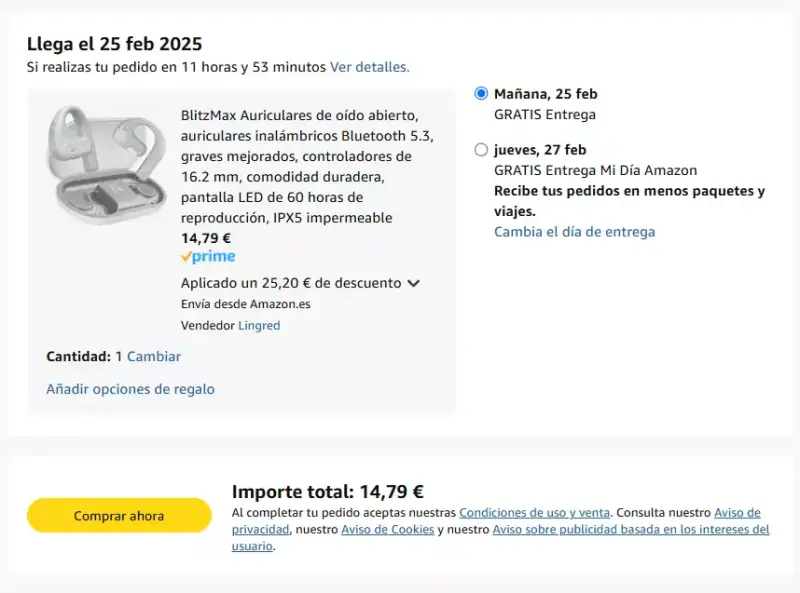Open Condiciones de uso y venta
Screen dimensions: 800x593
tap(535, 512)
